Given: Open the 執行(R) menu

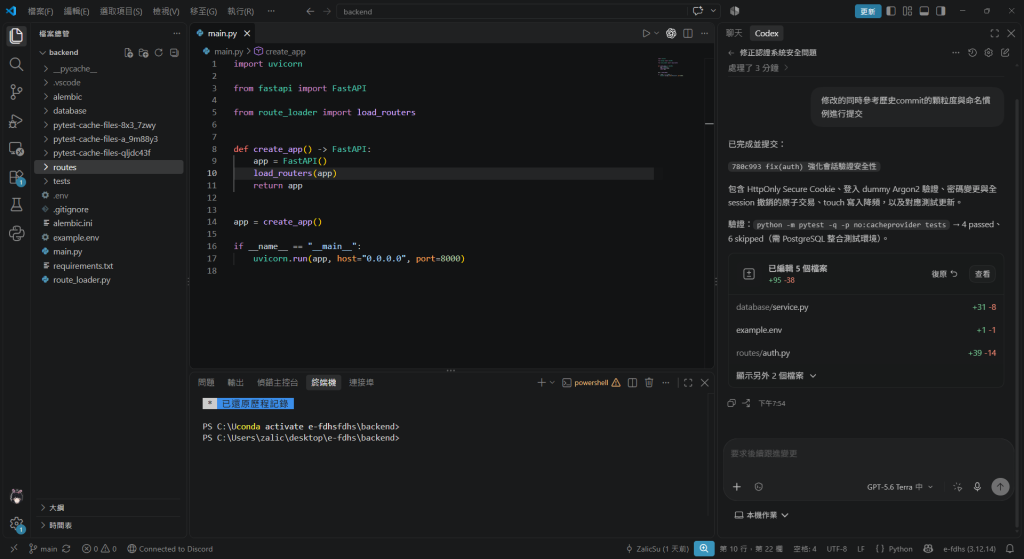Looking at the screenshot, I should click(240, 11).
